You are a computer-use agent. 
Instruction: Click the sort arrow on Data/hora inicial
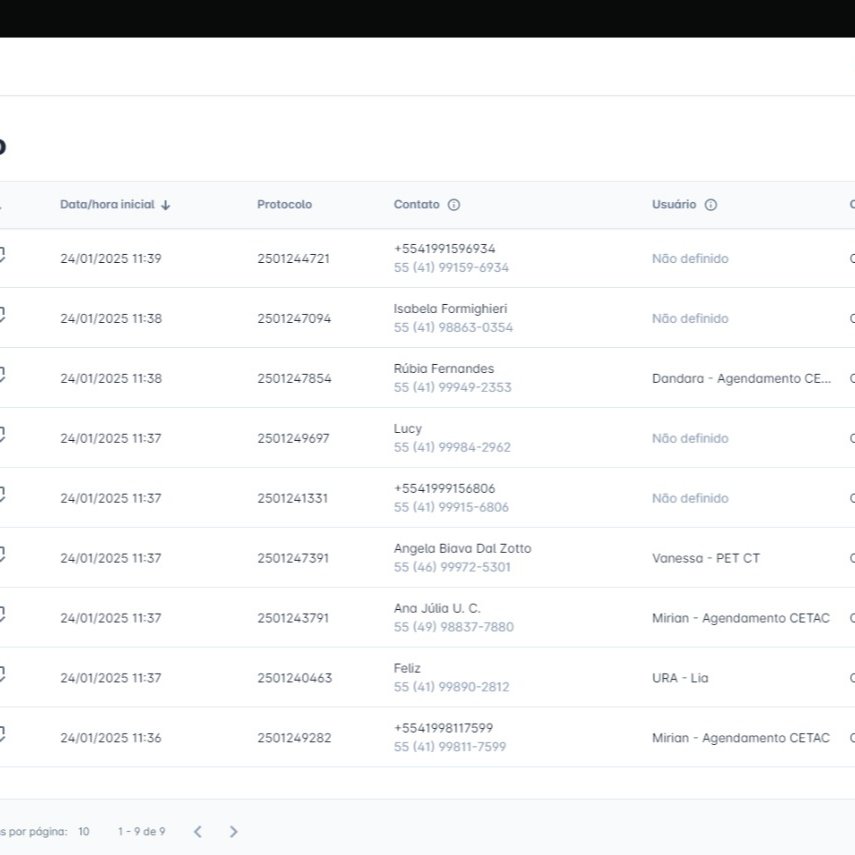[166, 205]
